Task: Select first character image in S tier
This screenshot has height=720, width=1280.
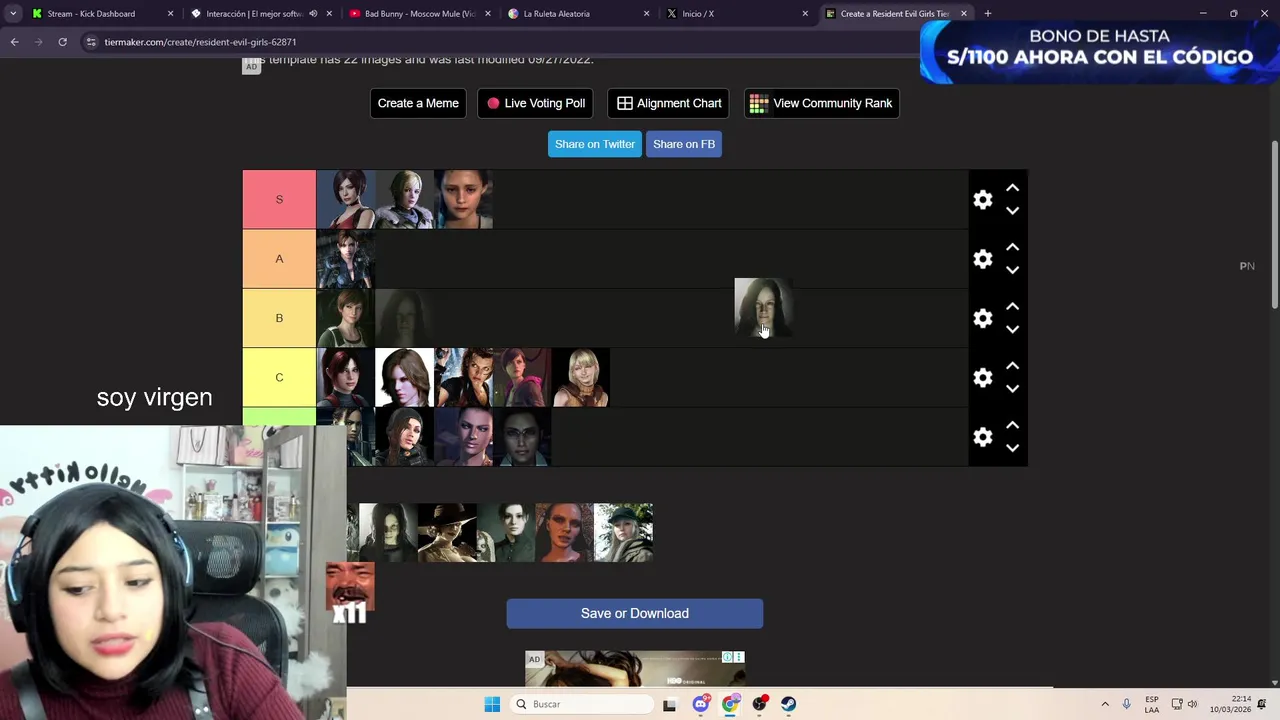Action: pyautogui.click(x=346, y=200)
